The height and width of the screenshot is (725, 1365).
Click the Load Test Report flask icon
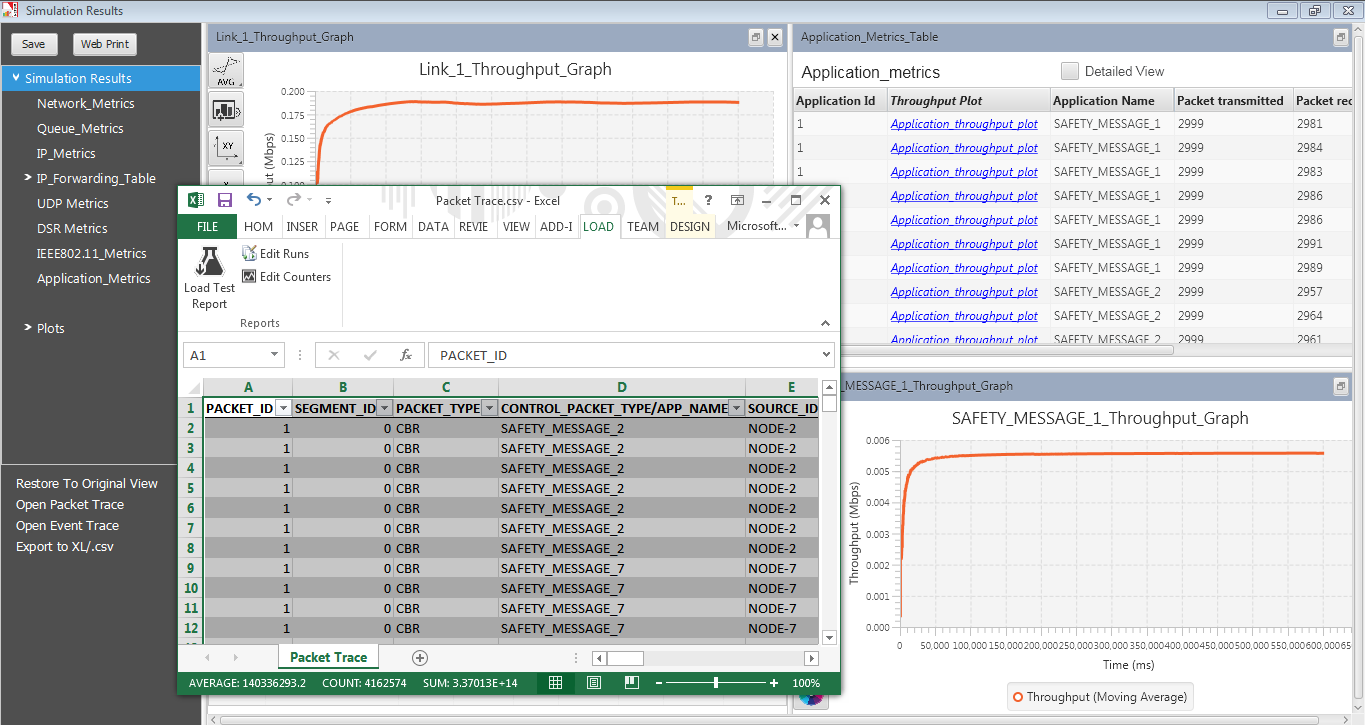[x=209, y=261]
